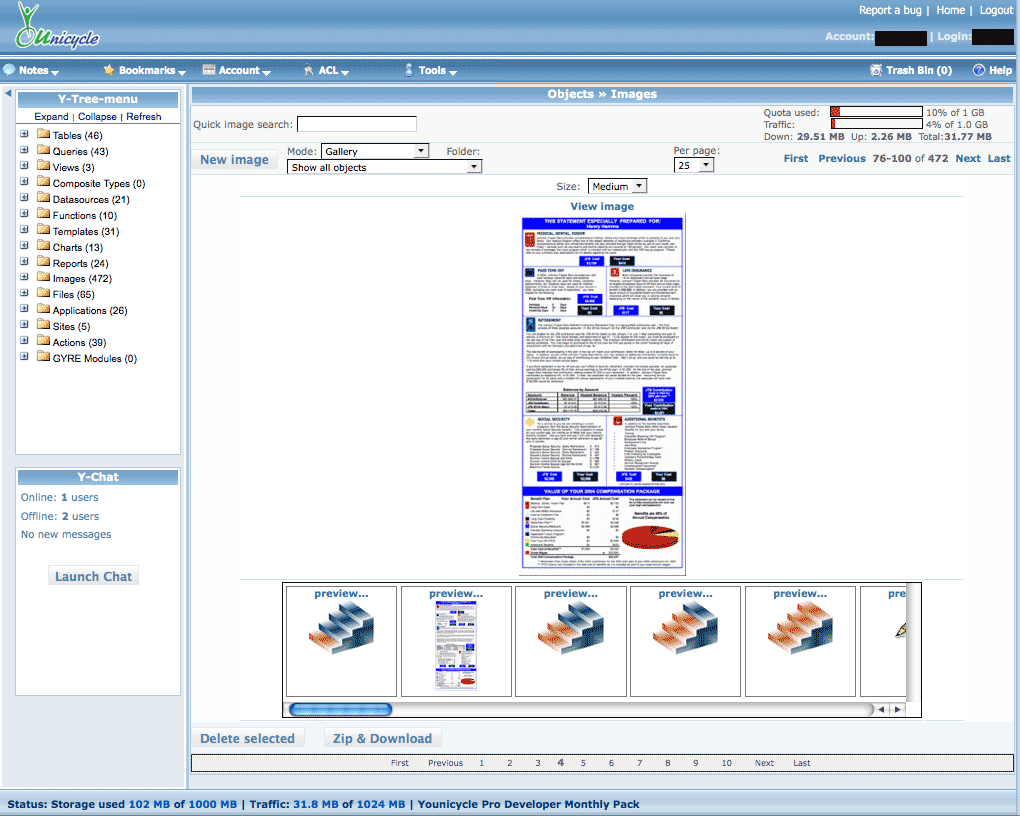Click the New image button
Image resolution: width=1020 pixels, height=816 pixels.
(234, 160)
